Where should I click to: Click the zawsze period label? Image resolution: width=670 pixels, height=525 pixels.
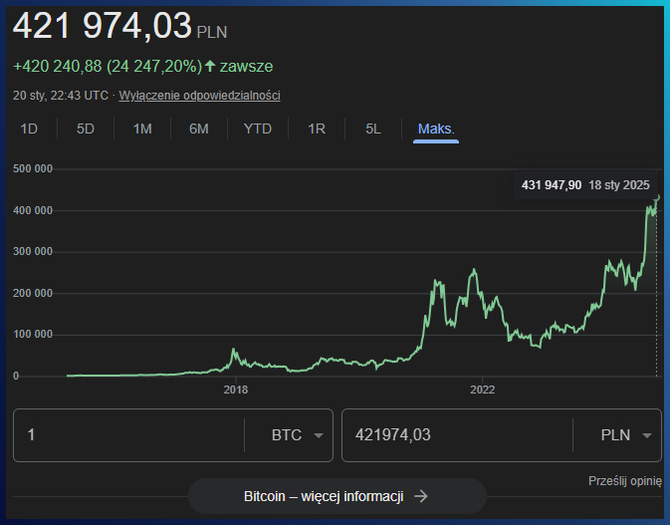246,66
